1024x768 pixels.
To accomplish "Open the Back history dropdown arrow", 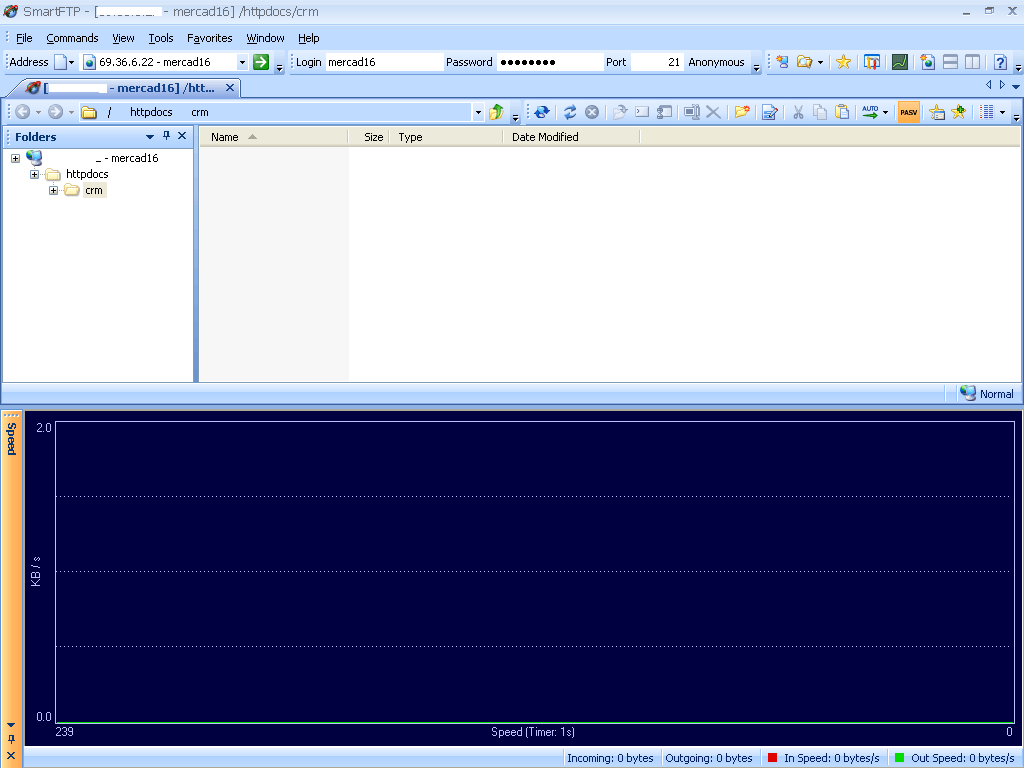I will tap(39, 112).
